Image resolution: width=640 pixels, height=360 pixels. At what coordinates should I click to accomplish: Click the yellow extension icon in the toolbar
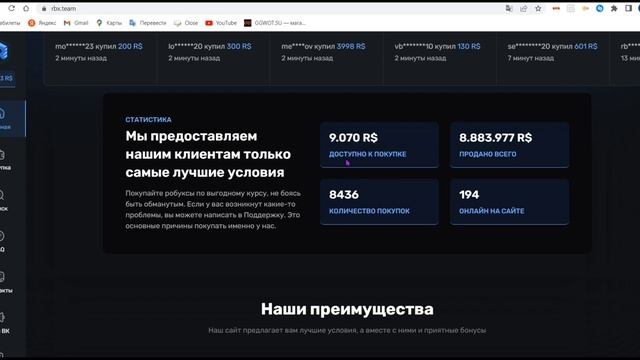click(585, 9)
